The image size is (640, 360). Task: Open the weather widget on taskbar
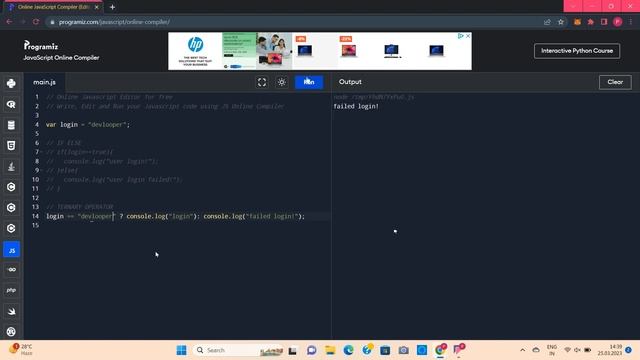click(x=21, y=350)
